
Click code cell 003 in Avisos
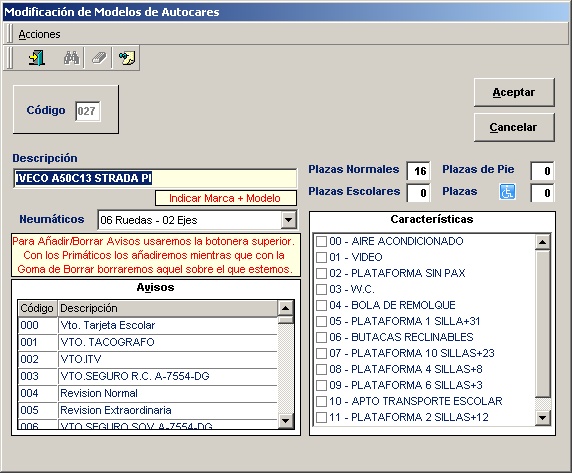click(38, 376)
